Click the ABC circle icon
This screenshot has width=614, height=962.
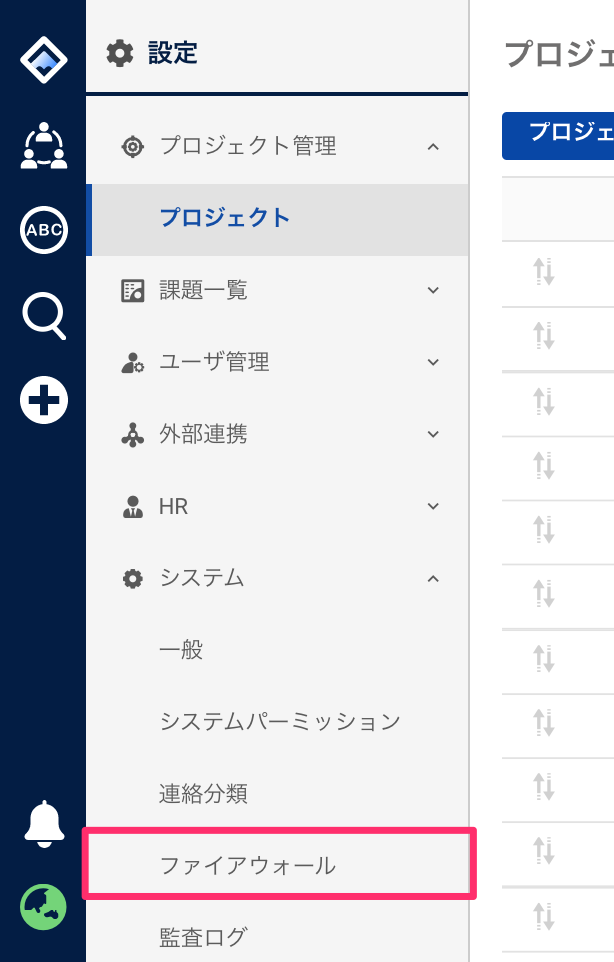coord(44,230)
